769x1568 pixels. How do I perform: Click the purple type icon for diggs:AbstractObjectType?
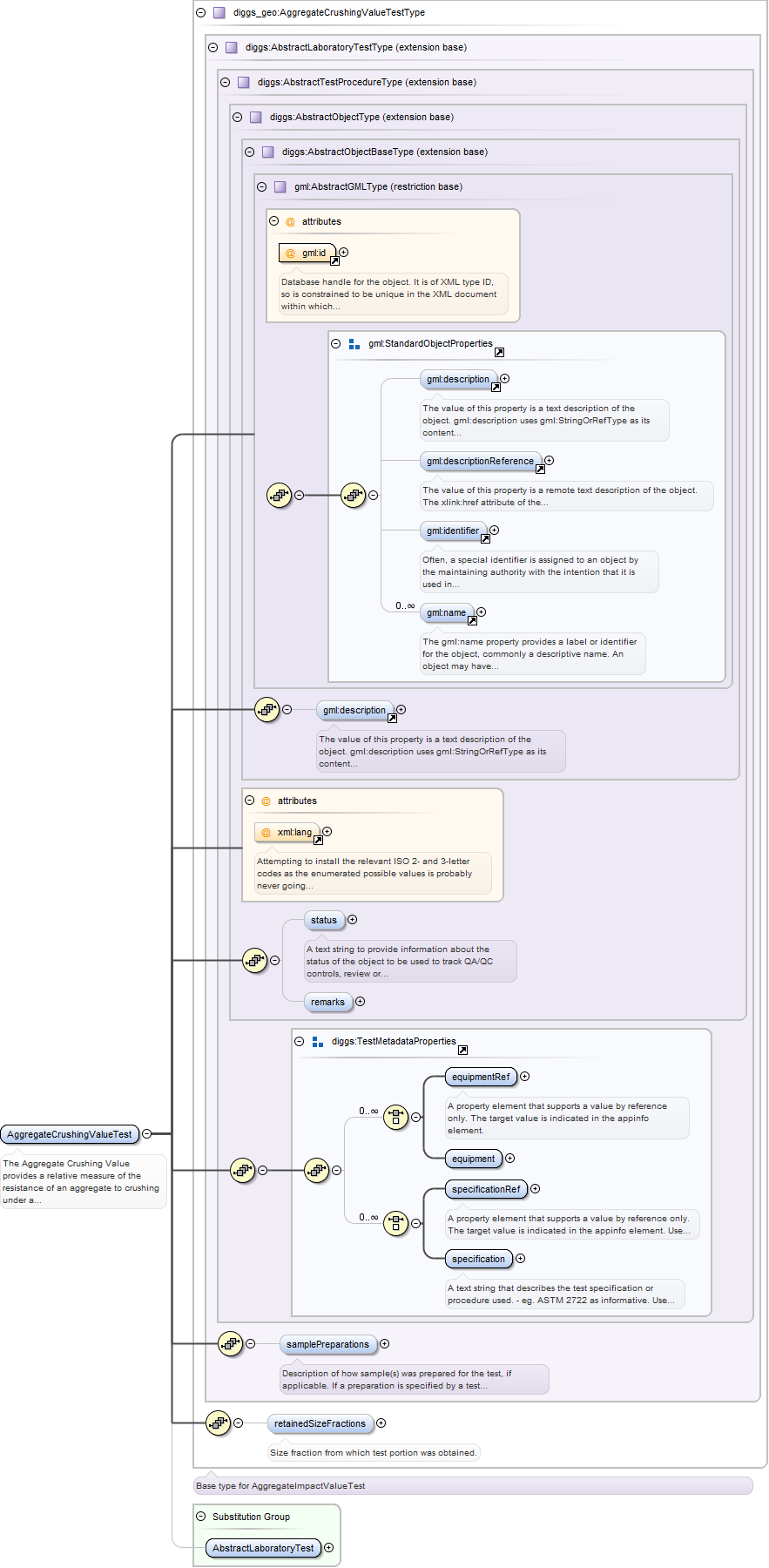pyautogui.click(x=255, y=118)
